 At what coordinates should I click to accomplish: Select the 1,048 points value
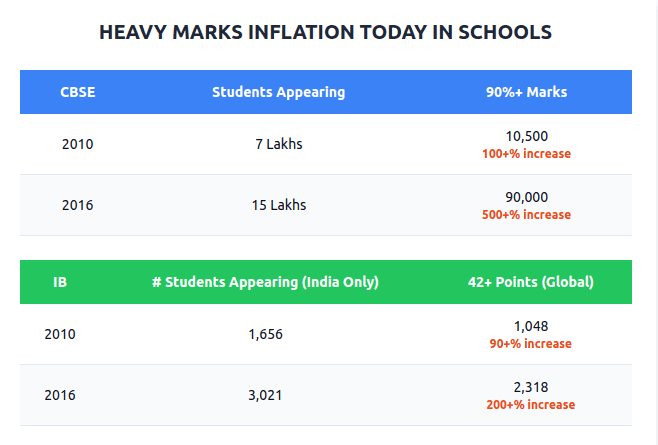(x=530, y=326)
